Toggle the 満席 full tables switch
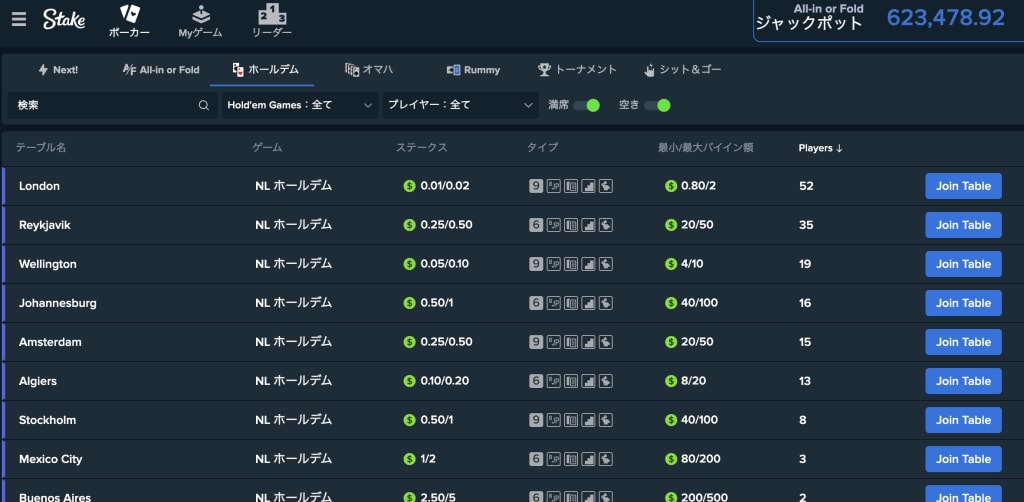The width and height of the screenshot is (1024, 502). [x=586, y=105]
